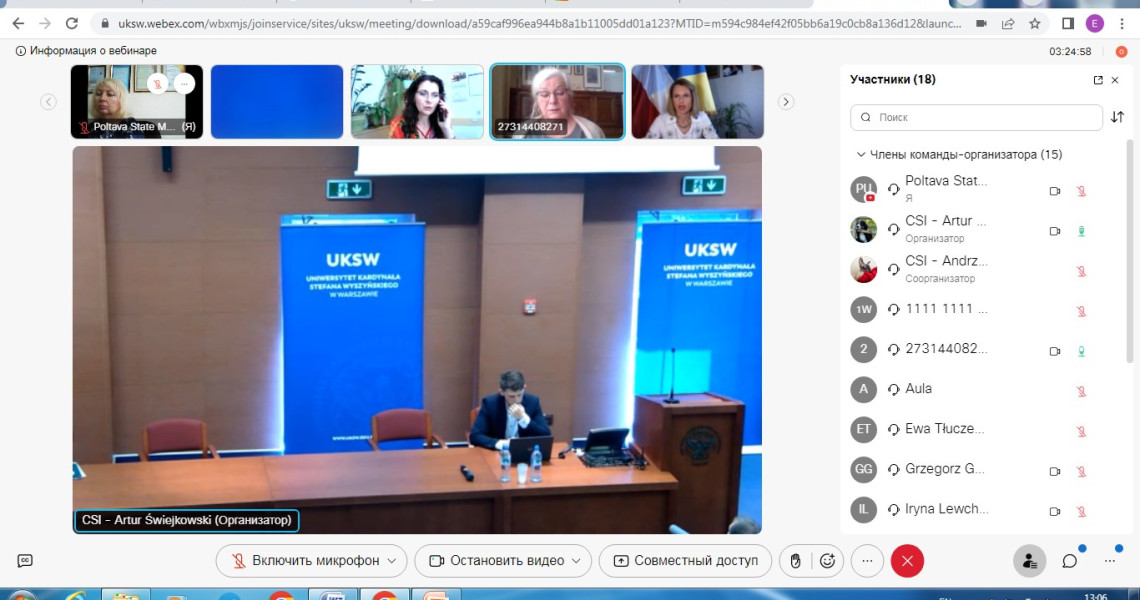Image resolution: width=1140 pixels, height=600 pixels.
Task: Toggle the participants panel button
Action: tap(1029, 561)
